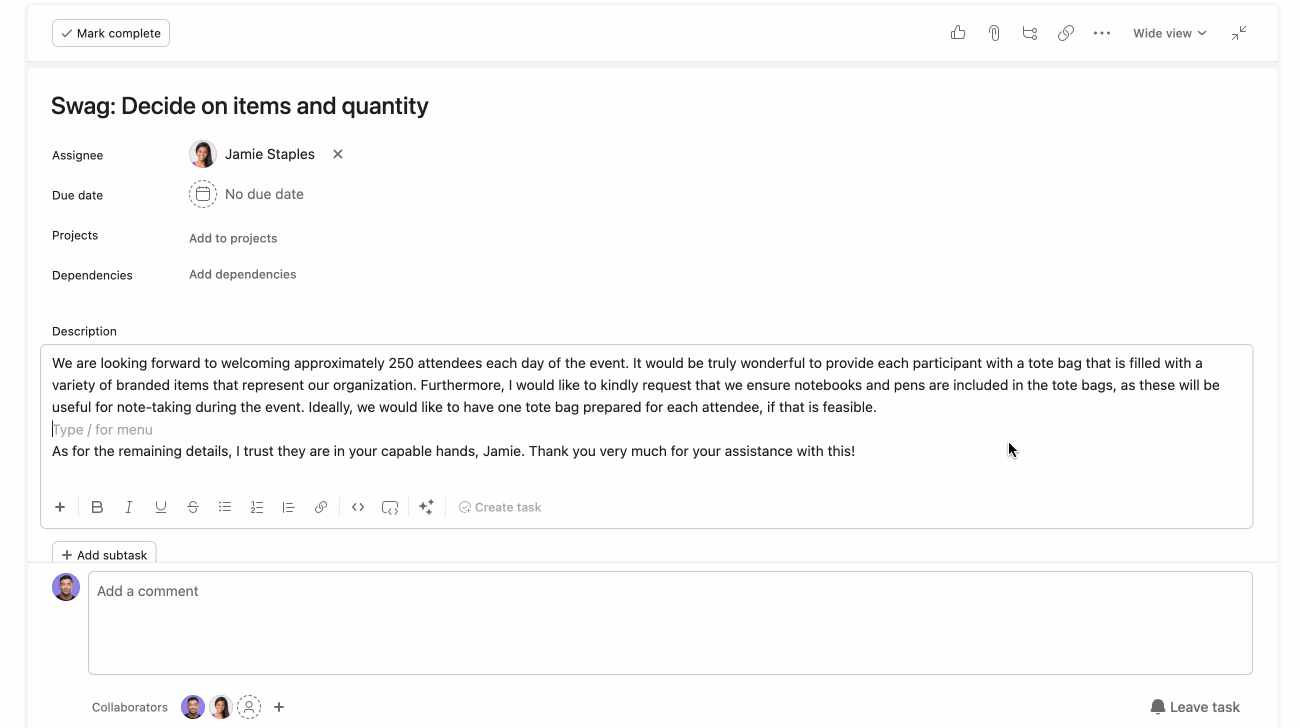Open the Wide view dropdown
This screenshot has width=1300, height=728.
(1169, 33)
